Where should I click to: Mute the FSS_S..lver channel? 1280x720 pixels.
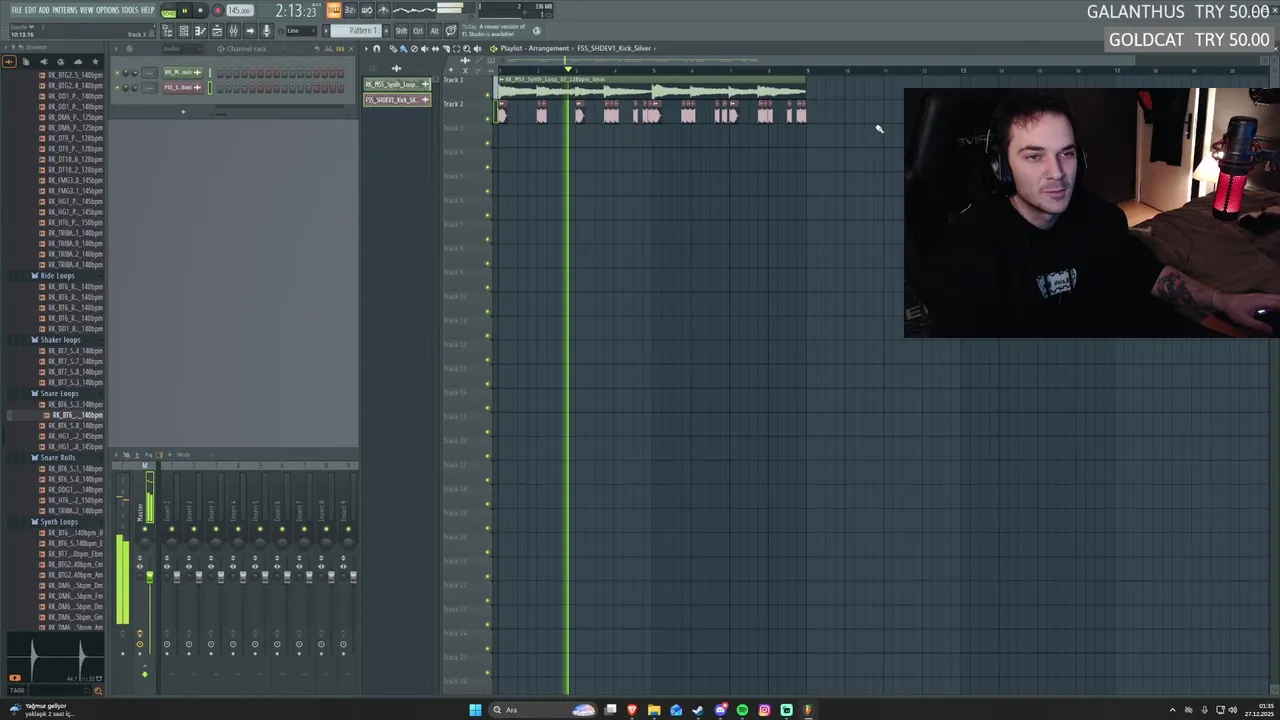[117, 88]
